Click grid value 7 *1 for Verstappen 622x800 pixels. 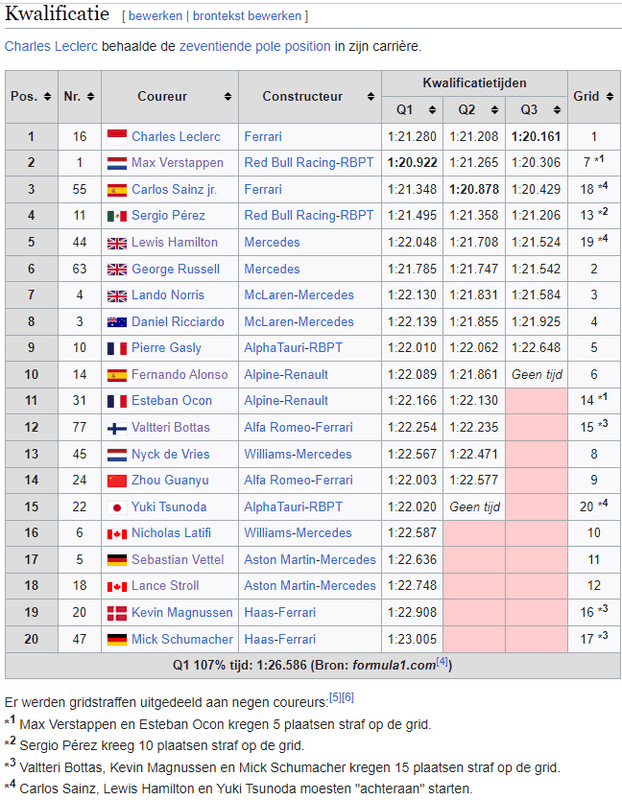pyautogui.click(x=593, y=162)
